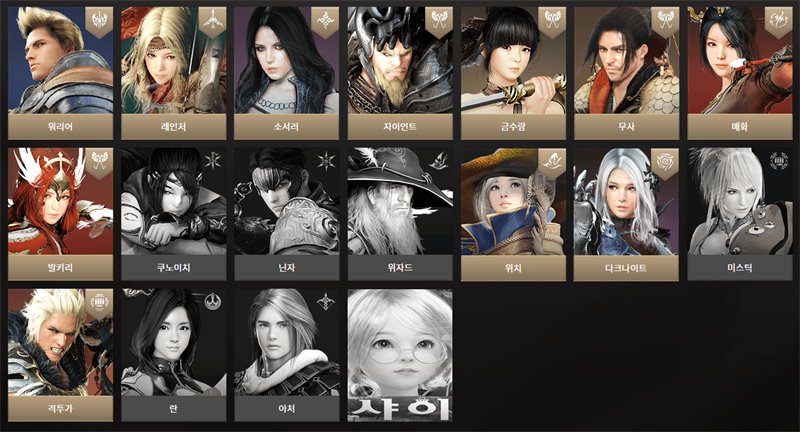
Task: Open the 위자드 character portrait
Action: coord(400,201)
